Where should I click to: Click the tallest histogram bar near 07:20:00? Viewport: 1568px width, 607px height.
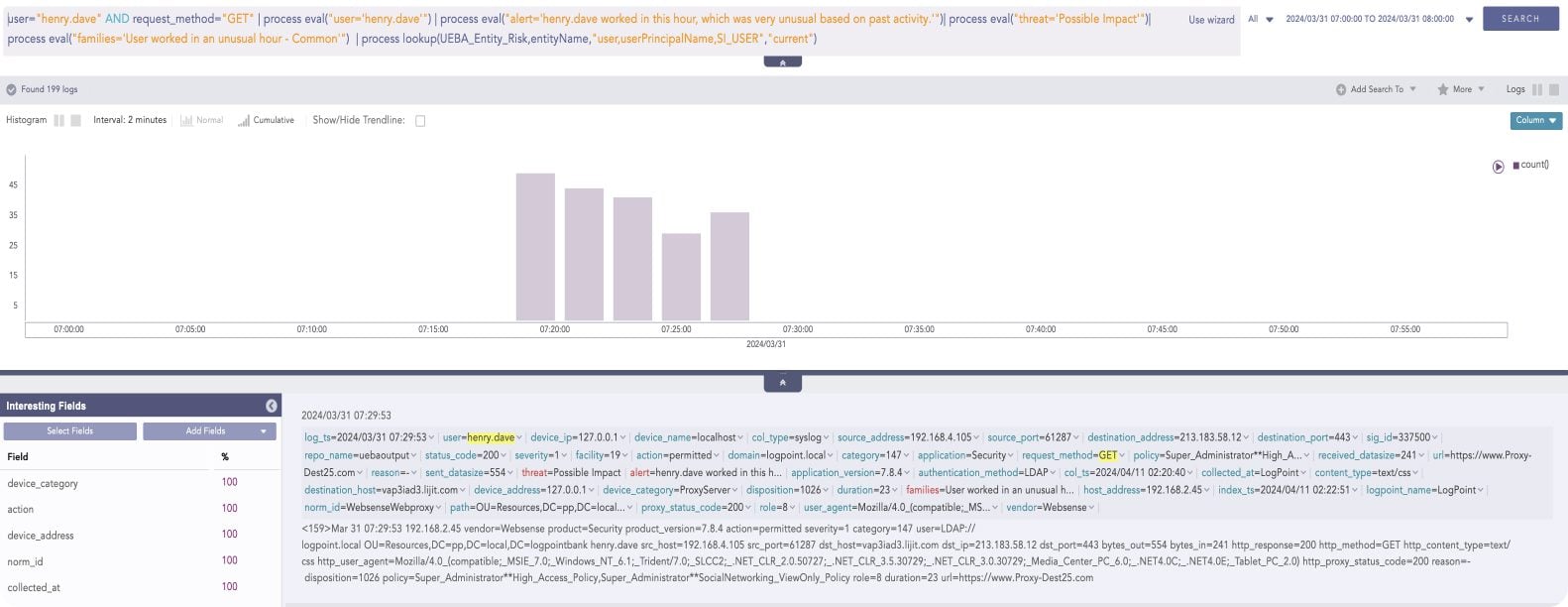tap(535, 247)
